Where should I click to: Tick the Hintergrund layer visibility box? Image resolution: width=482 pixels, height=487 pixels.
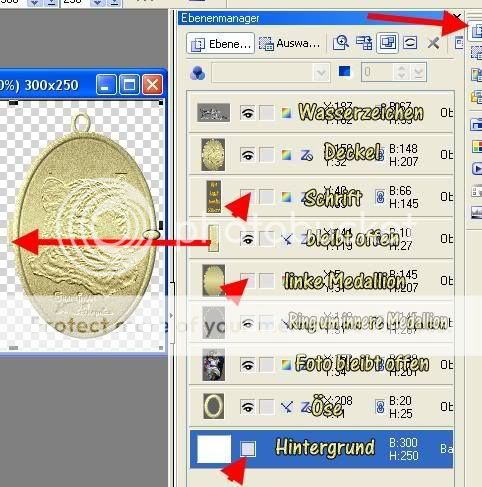pyautogui.click(x=248, y=449)
